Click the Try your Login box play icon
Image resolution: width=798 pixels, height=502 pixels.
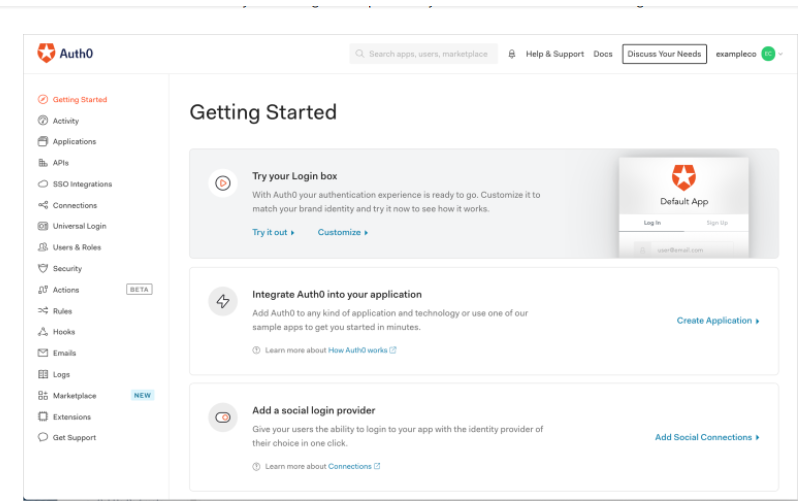pos(223,183)
